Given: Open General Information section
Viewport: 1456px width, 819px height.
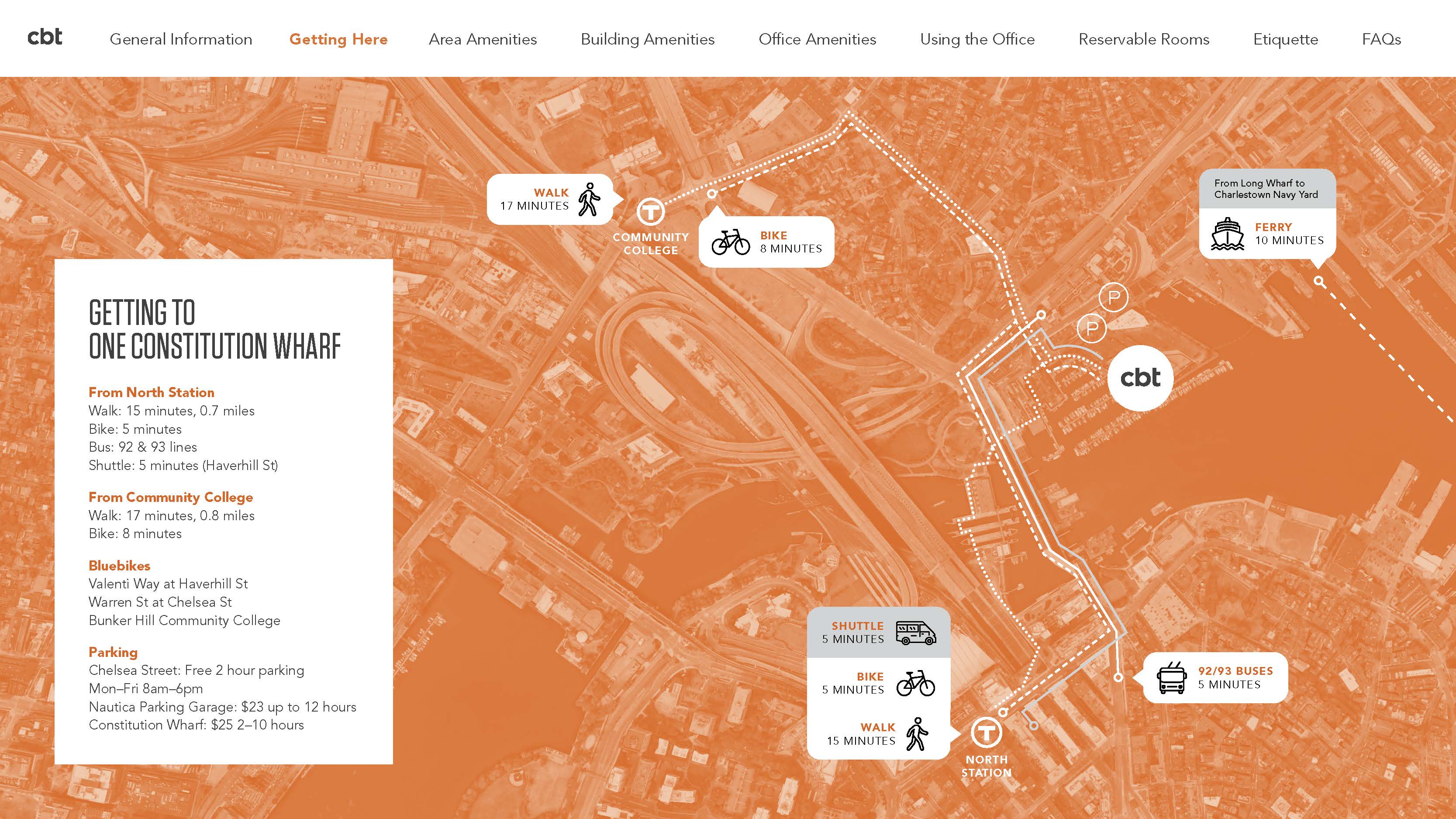Looking at the screenshot, I should pyautogui.click(x=181, y=39).
